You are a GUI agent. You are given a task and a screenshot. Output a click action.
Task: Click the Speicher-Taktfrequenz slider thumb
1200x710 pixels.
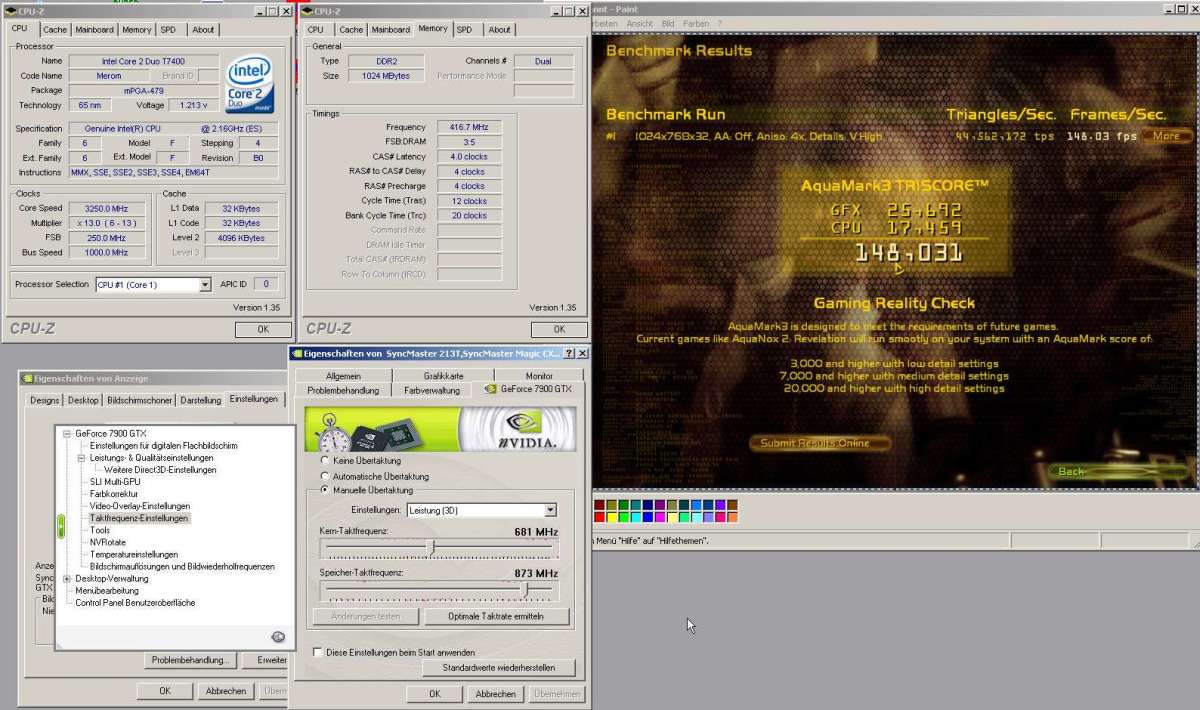525,589
